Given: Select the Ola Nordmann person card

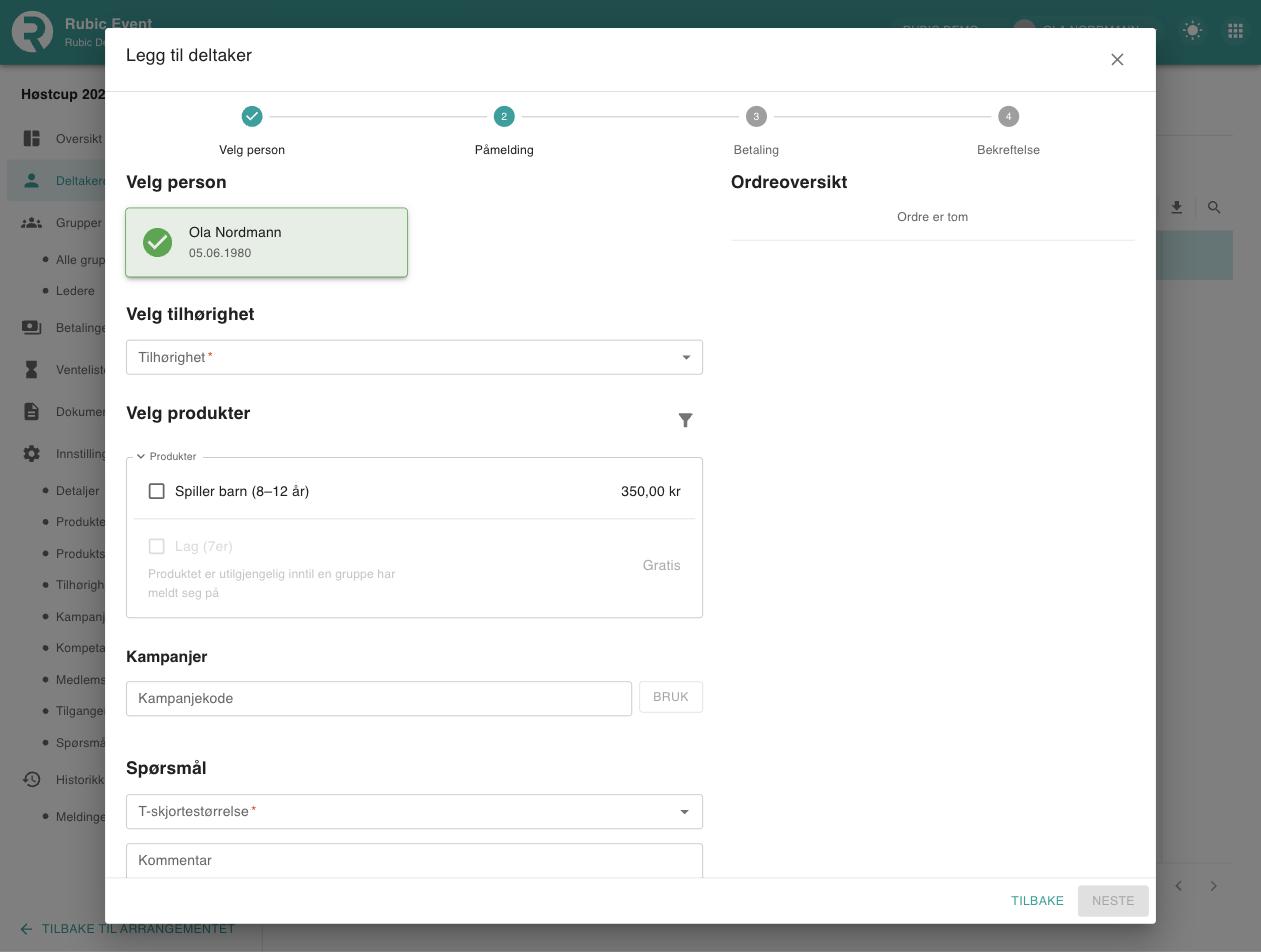Looking at the screenshot, I should pos(266,242).
